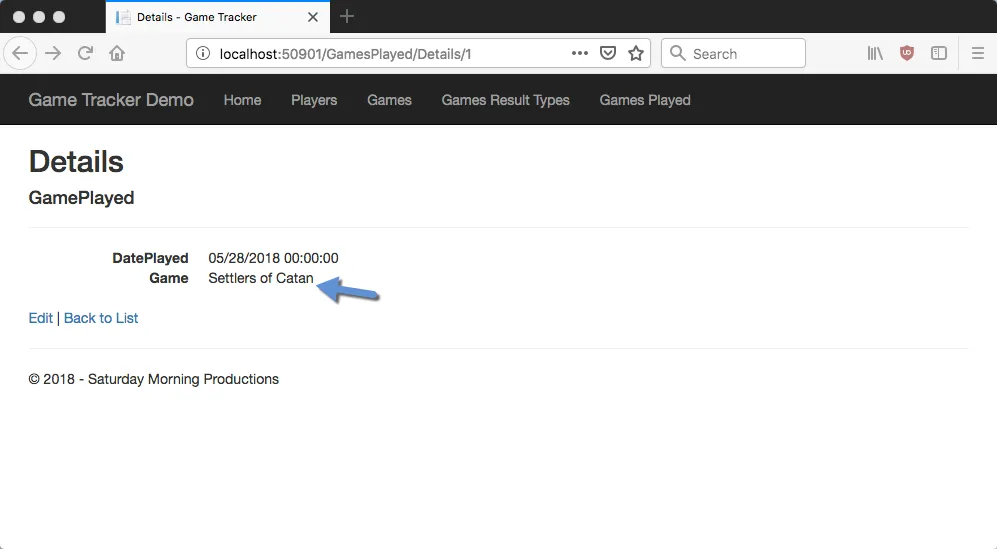Click the magnifier icon in Search box
Image resolution: width=997 pixels, height=549 pixels.
click(x=678, y=53)
